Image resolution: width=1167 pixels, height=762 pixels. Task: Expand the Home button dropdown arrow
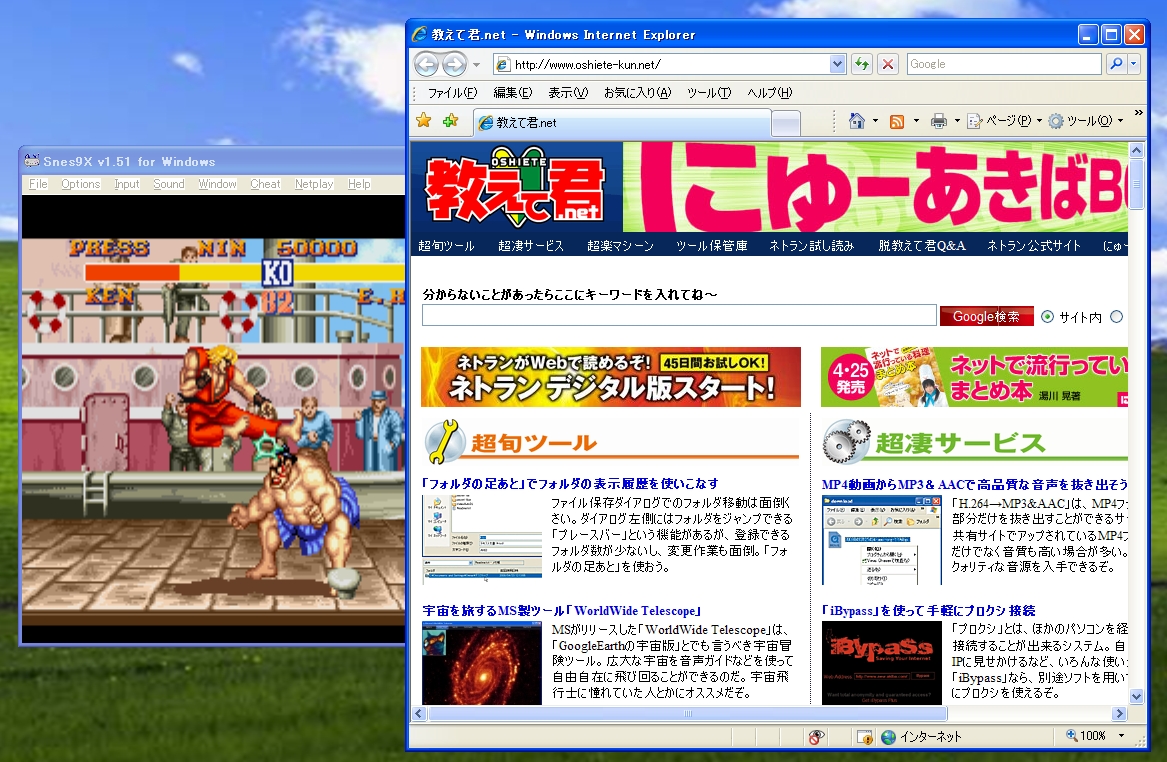click(875, 121)
